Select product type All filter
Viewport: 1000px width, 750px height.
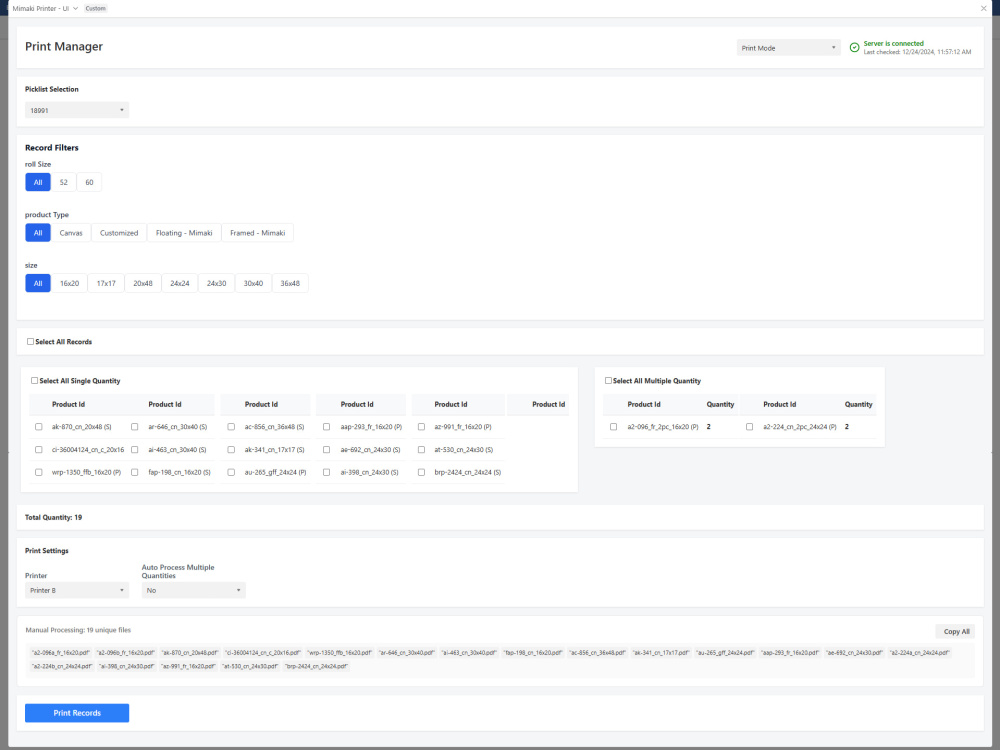point(38,233)
